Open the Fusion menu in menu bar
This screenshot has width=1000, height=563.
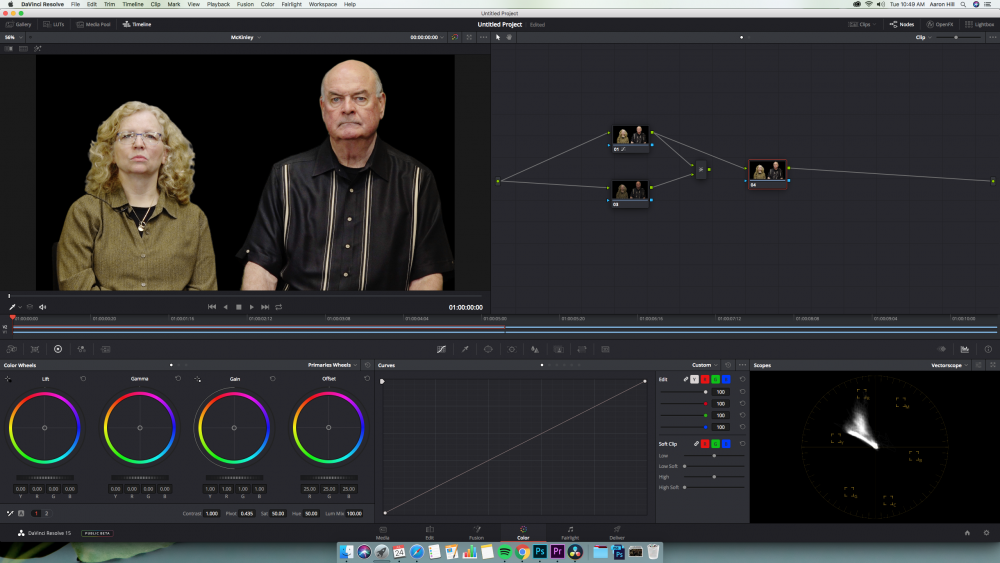(x=245, y=4)
